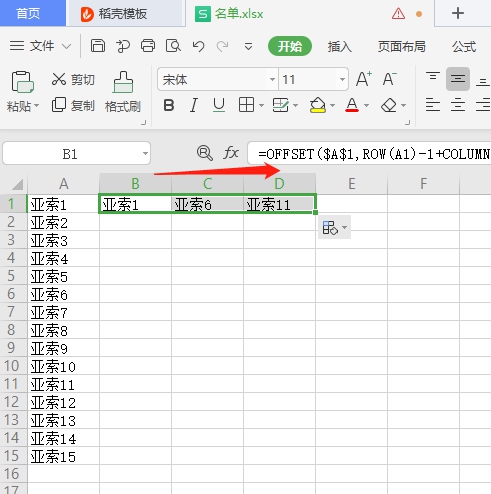
Task: Open the Insert Function fx button
Action: 231,153
